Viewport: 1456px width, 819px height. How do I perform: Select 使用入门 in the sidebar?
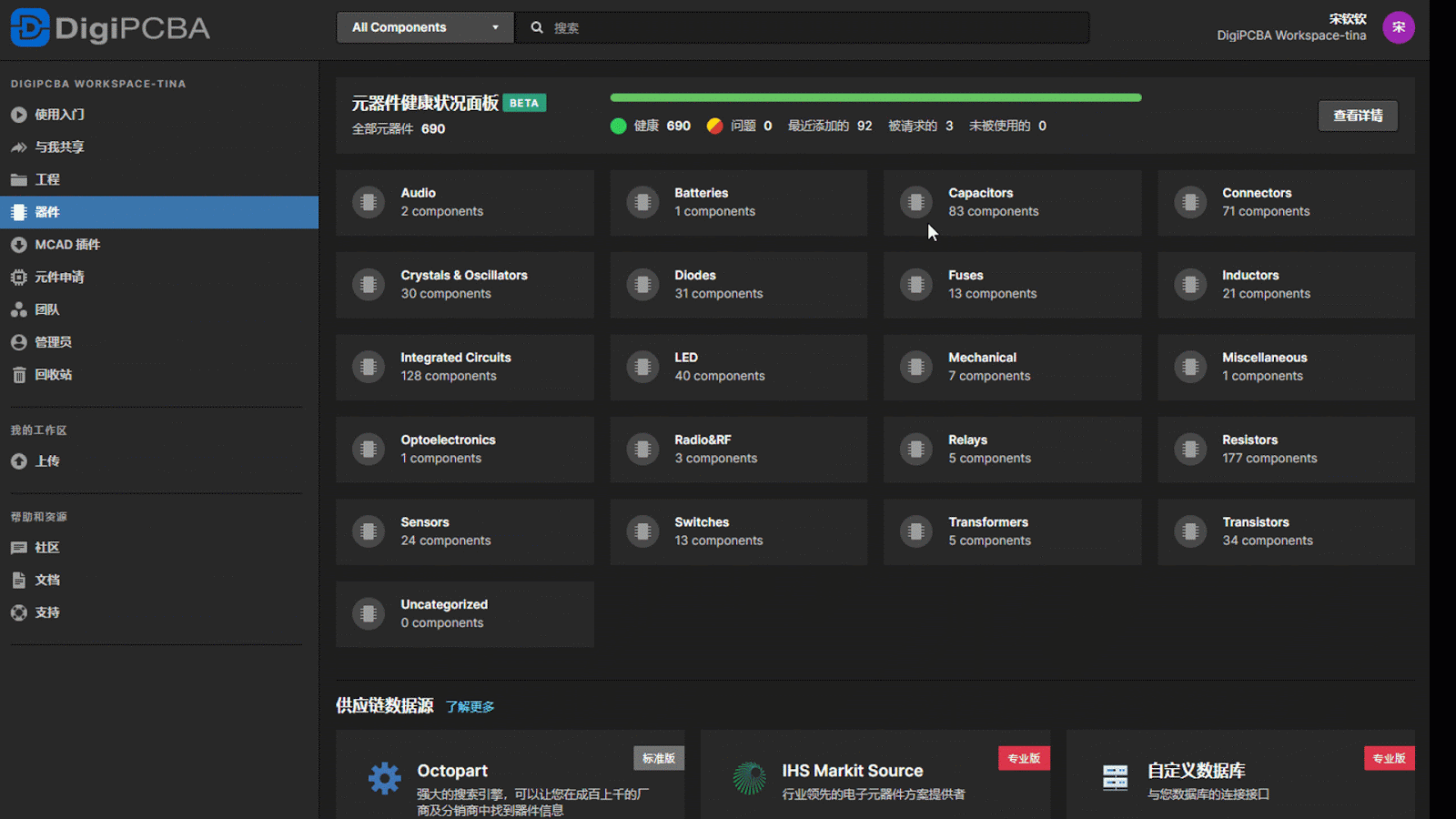click(x=159, y=115)
